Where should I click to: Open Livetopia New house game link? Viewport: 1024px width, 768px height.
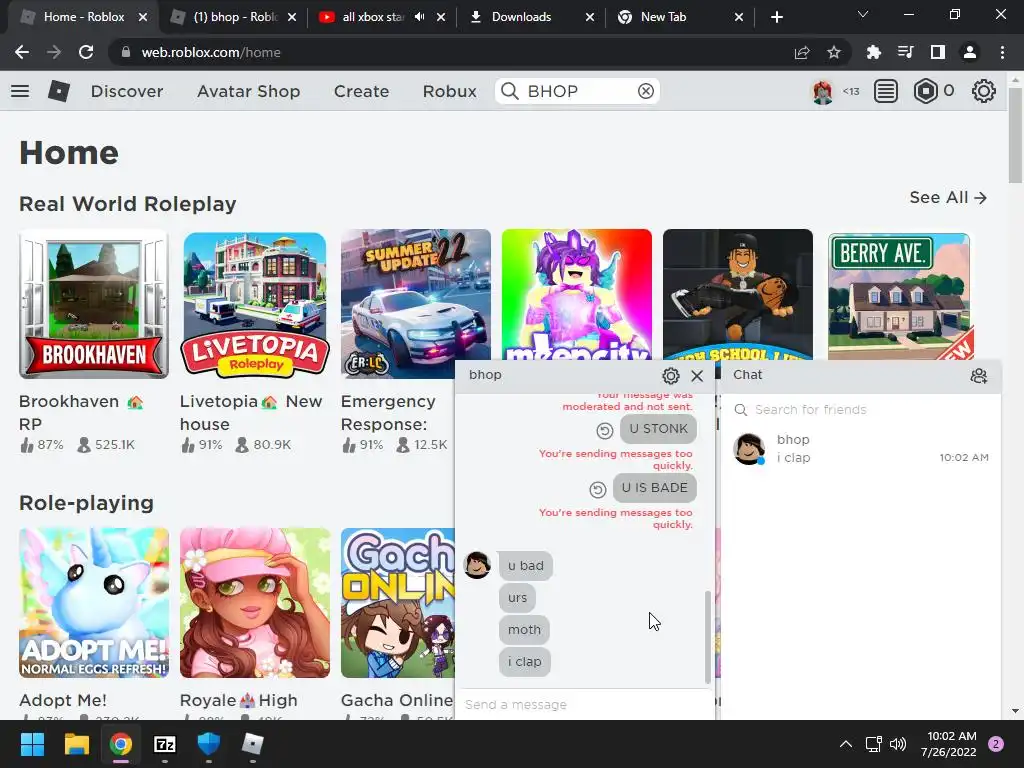251,413
